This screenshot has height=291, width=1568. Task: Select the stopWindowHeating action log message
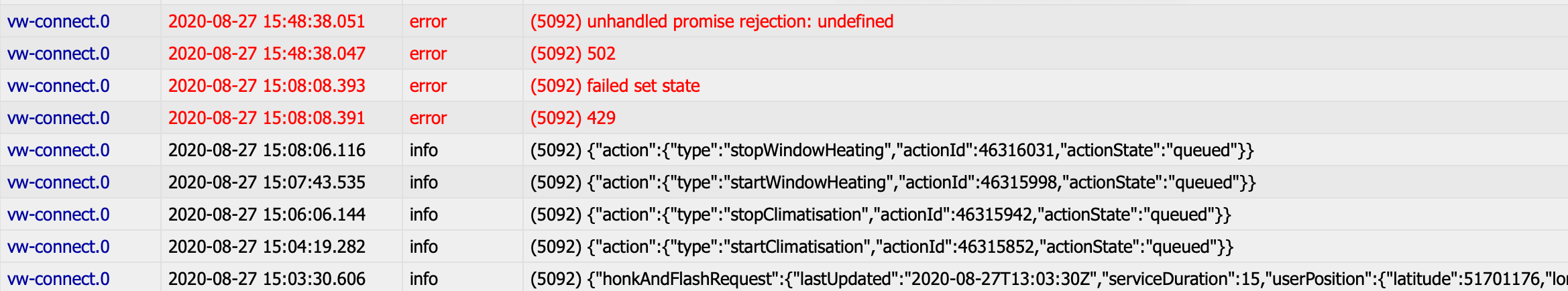coord(892,150)
